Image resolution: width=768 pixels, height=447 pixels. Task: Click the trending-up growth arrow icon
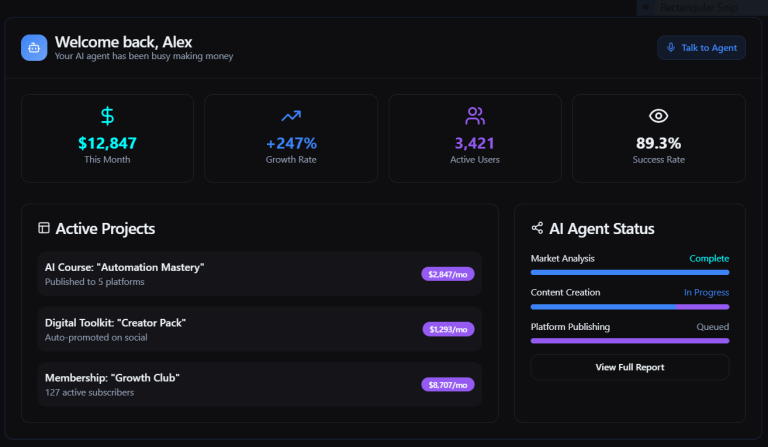click(291, 116)
